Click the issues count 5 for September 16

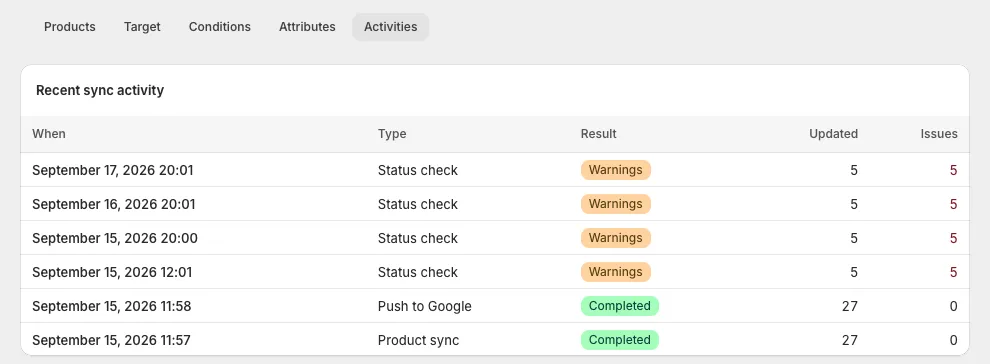click(953, 204)
